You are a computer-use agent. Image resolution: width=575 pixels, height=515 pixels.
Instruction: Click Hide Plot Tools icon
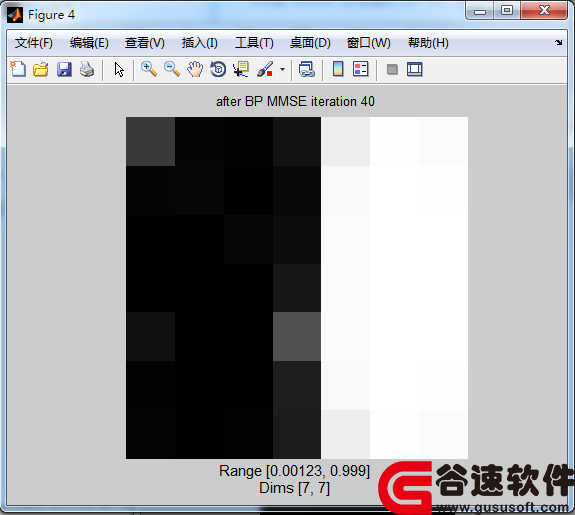pyautogui.click(x=392, y=69)
